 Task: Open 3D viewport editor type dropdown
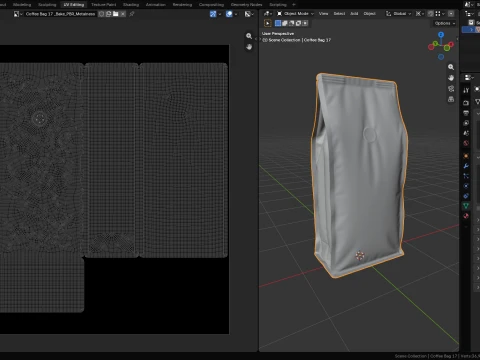click(268, 14)
